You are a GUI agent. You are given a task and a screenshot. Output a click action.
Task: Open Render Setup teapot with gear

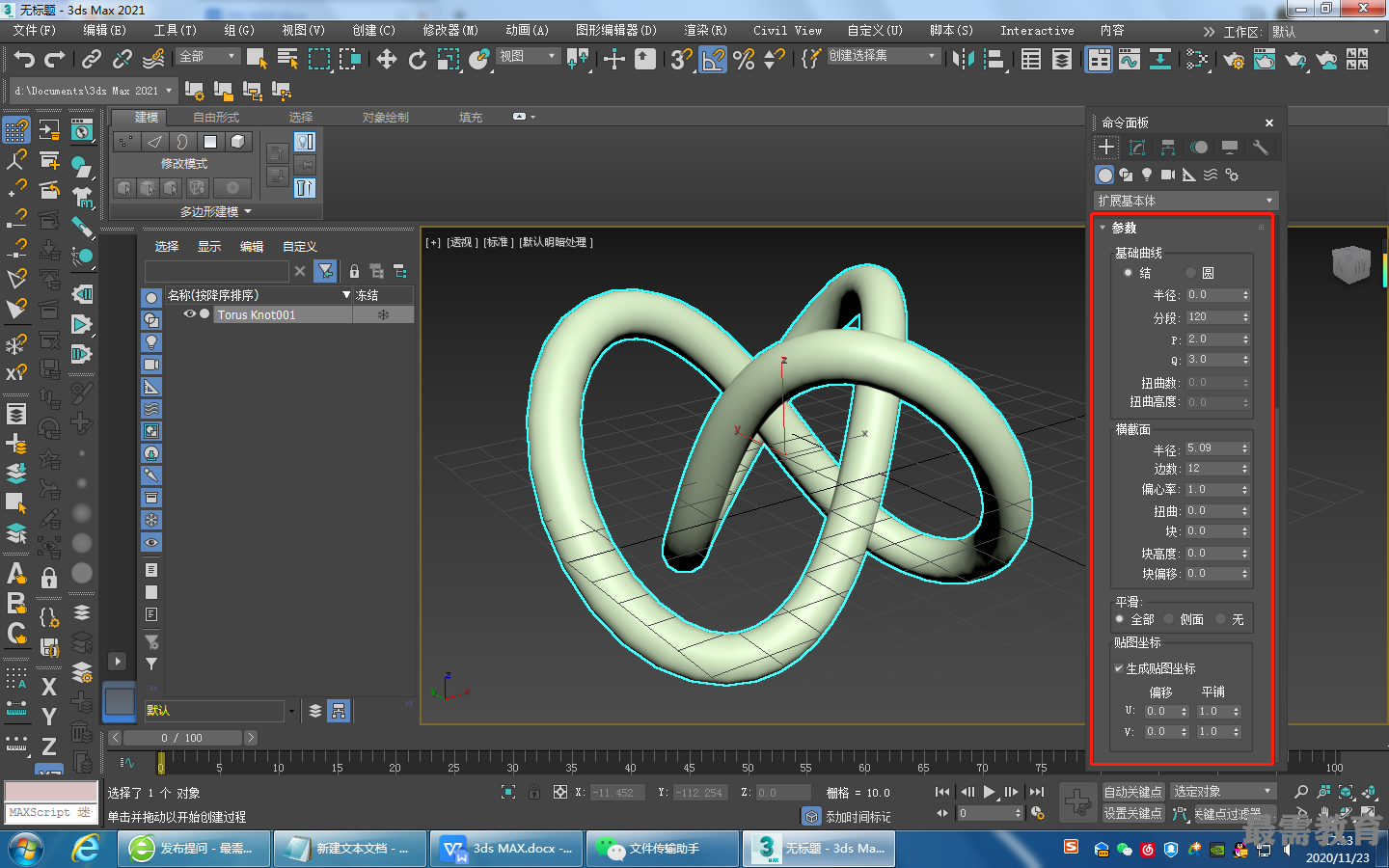(1234, 60)
